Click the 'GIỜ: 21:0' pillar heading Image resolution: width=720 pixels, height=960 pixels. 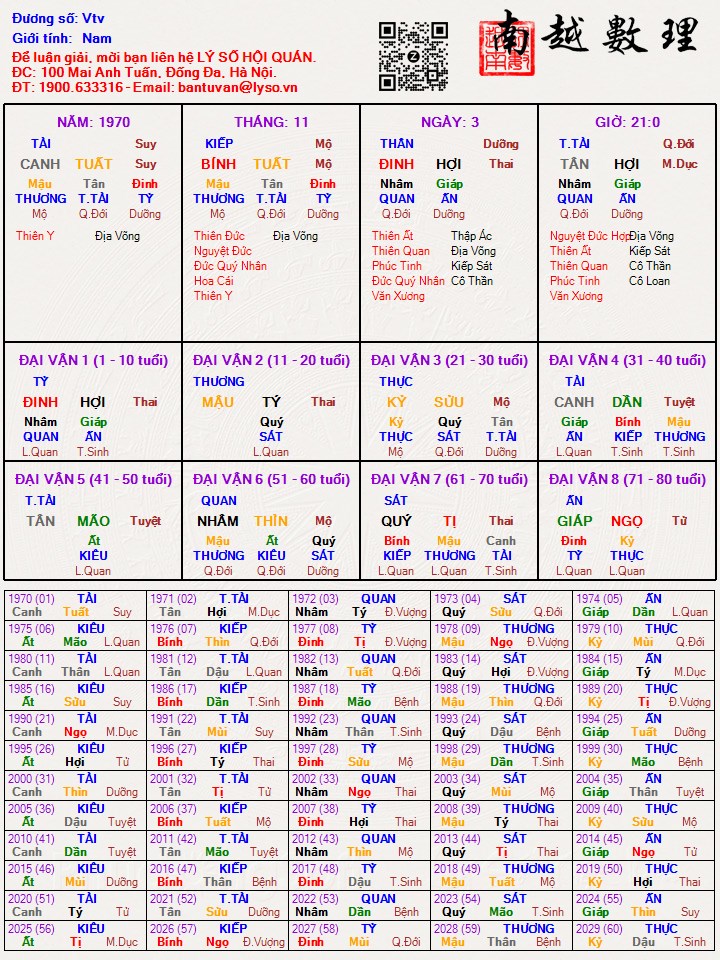(628, 122)
